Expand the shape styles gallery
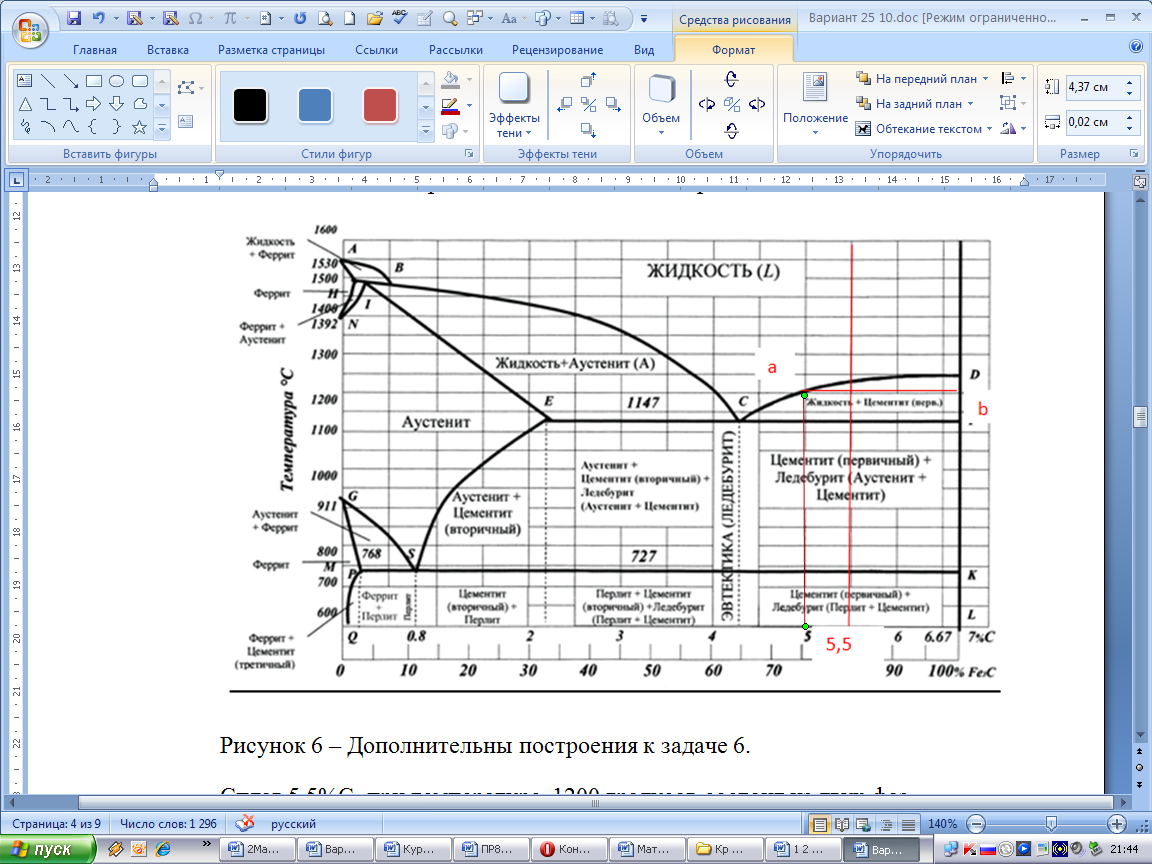This screenshot has width=1152, height=864. click(426, 131)
